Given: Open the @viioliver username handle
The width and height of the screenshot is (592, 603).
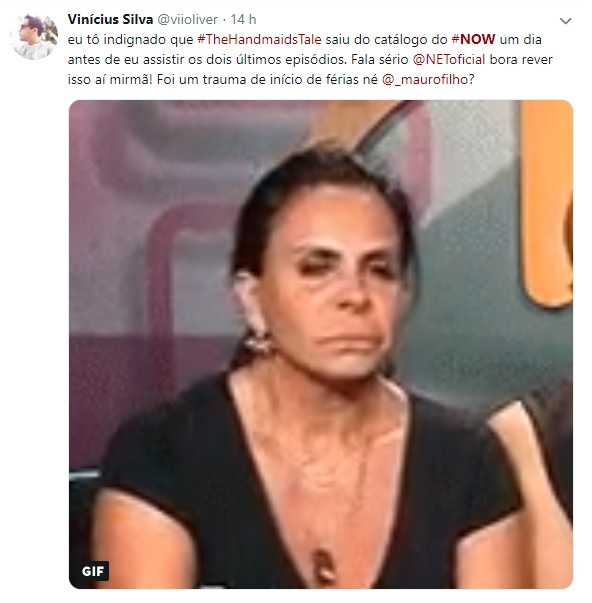Looking at the screenshot, I should point(188,19).
